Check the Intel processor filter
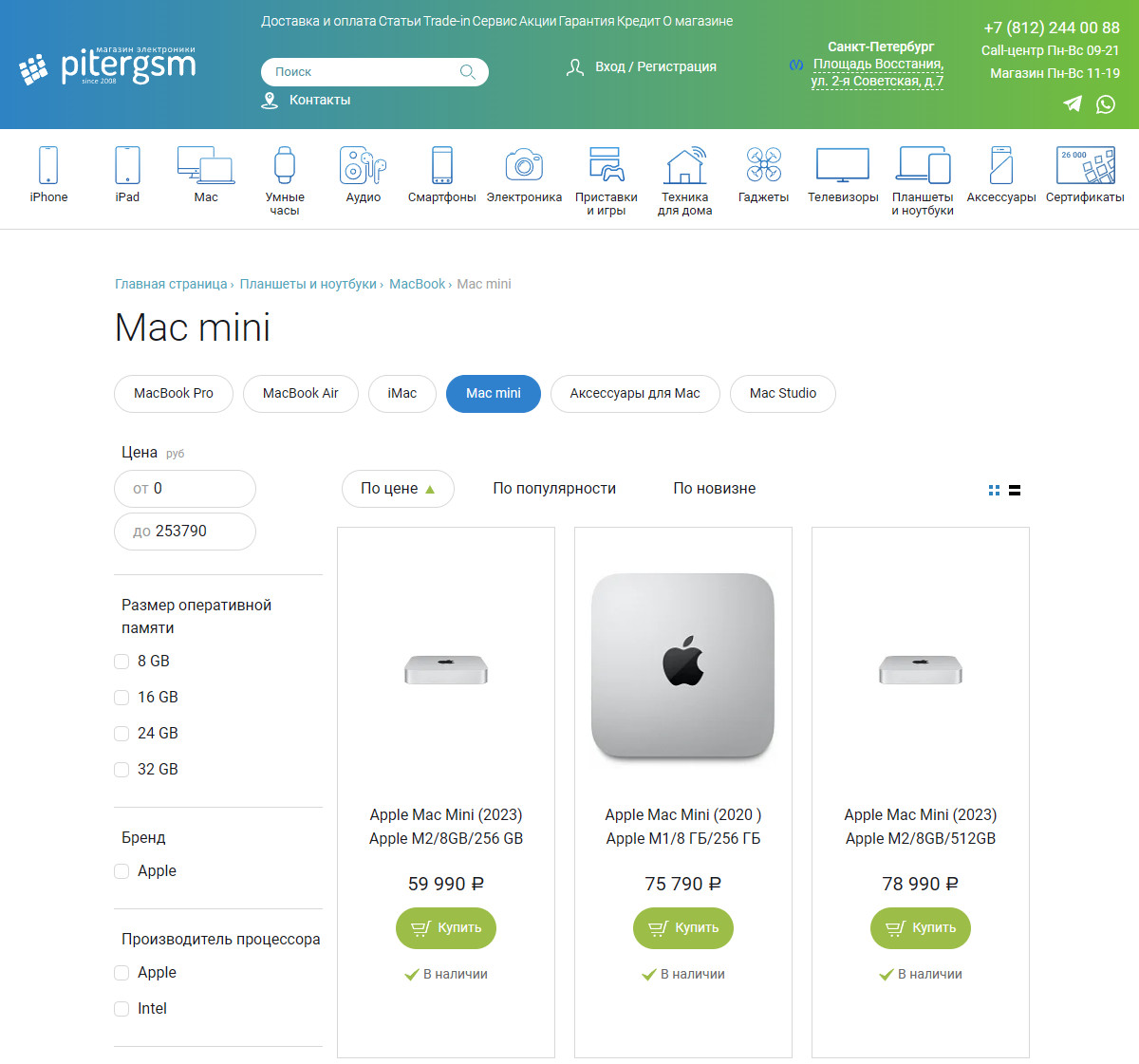The height and width of the screenshot is (1064, 1139). pos(121,1009)
